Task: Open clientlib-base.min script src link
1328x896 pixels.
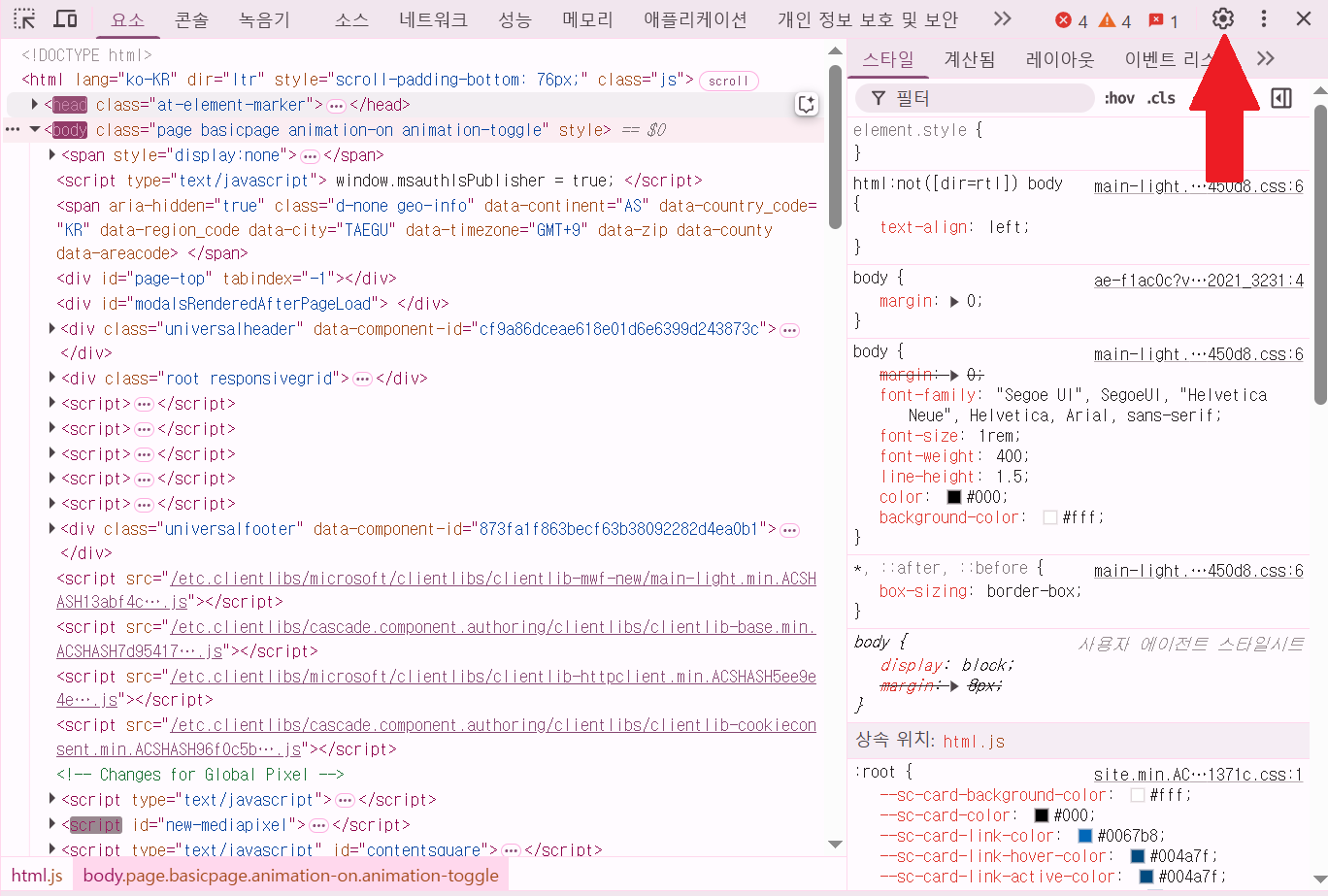Action: (436, 639)
